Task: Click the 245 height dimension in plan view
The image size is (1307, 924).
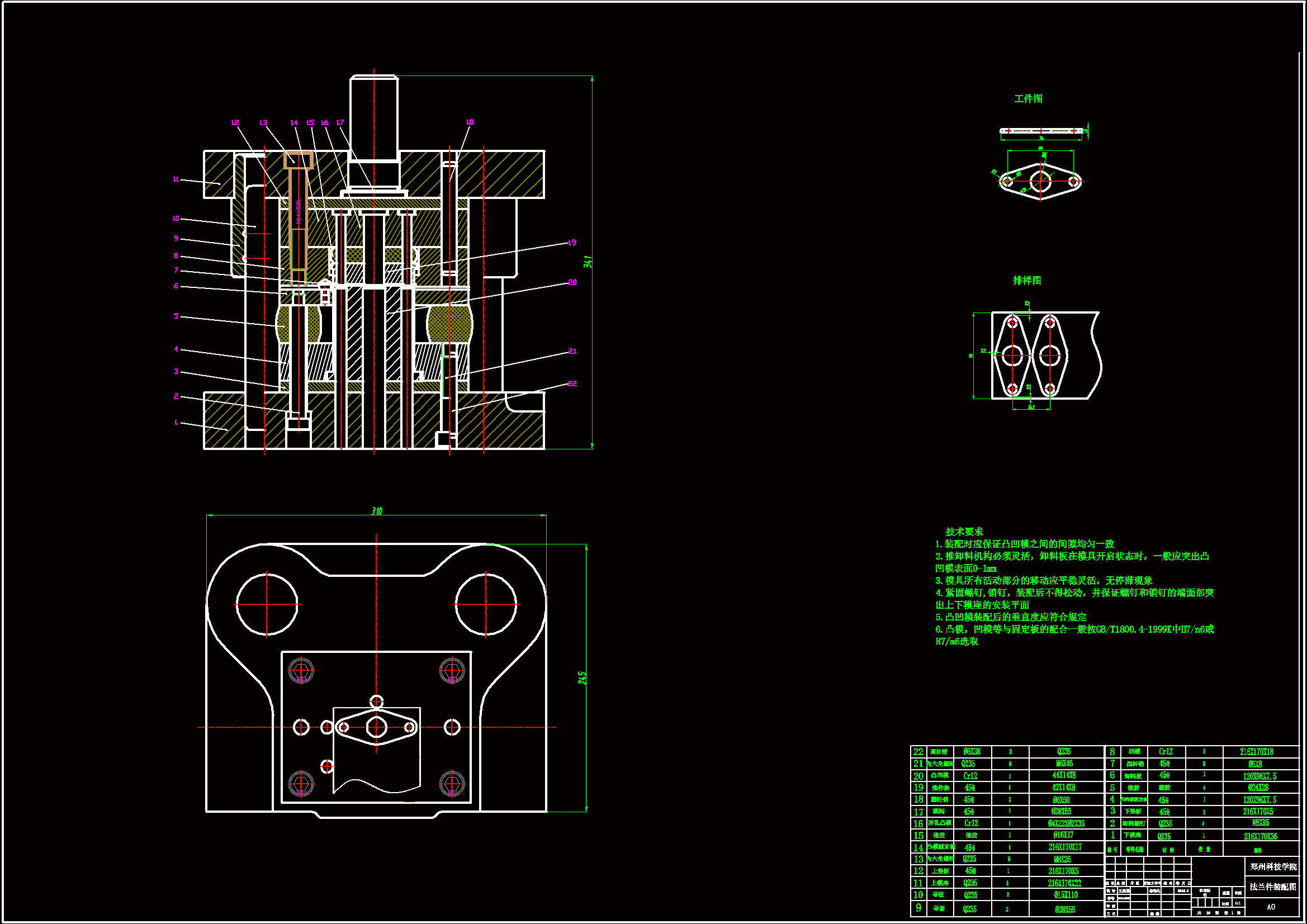Action: tap(582, 677)
